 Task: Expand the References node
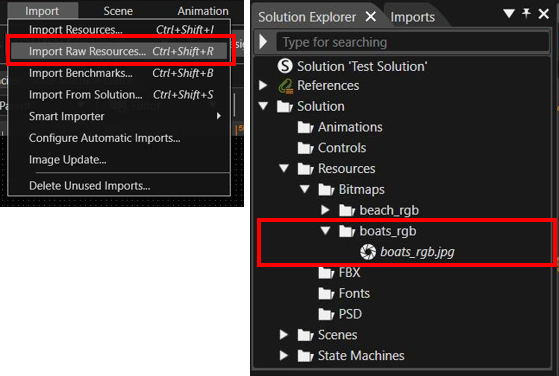tap(263, 86)
